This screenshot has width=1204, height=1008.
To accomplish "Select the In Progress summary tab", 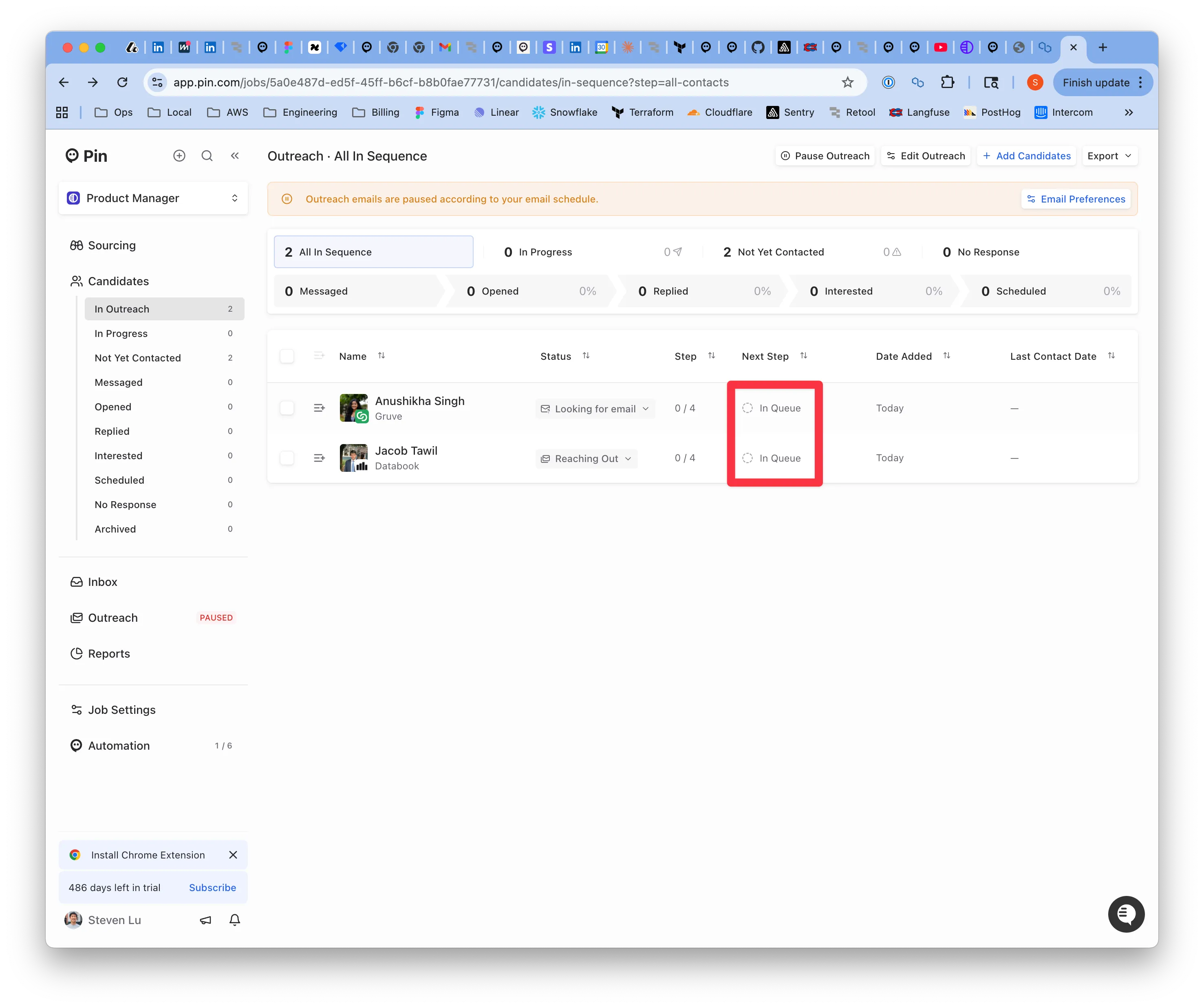I will tap(594, 252).
